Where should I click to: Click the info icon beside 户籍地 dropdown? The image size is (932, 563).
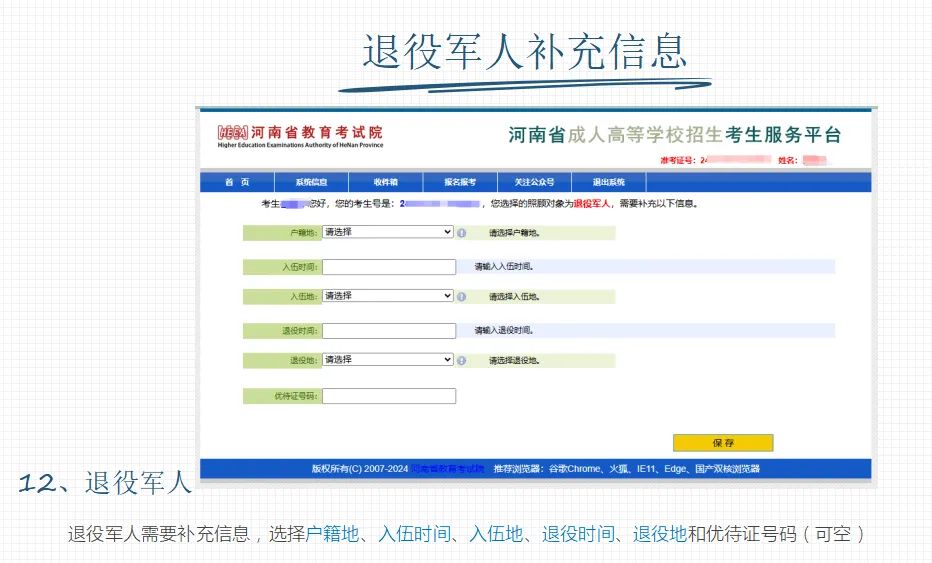click(461, 233)
